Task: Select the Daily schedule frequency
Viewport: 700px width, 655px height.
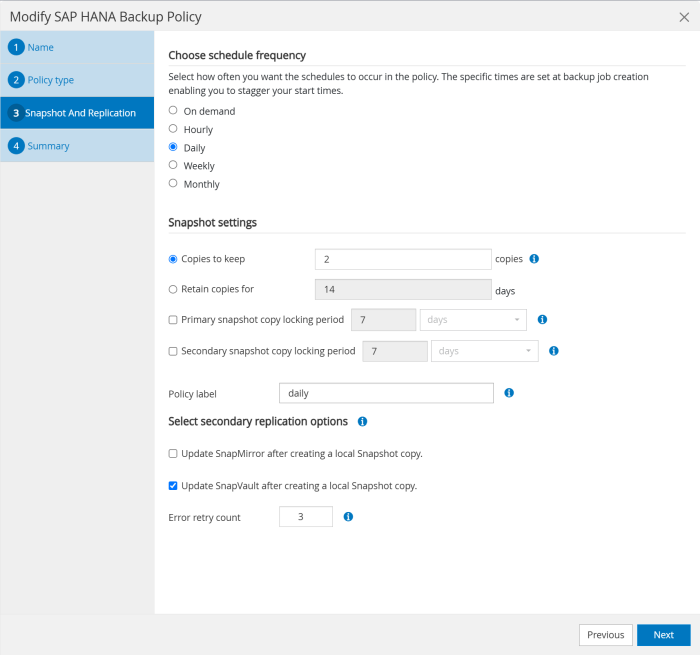Action: [x=173, y=147]
